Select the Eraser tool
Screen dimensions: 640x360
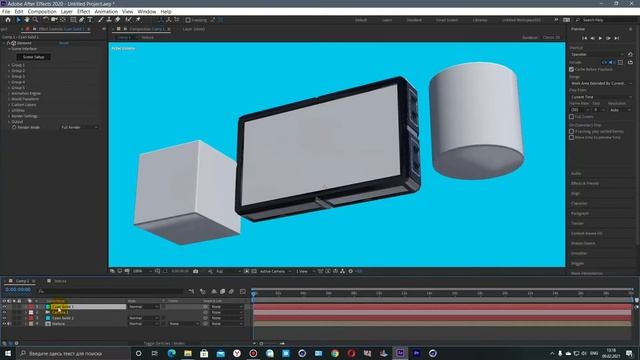tap(118, 20)
